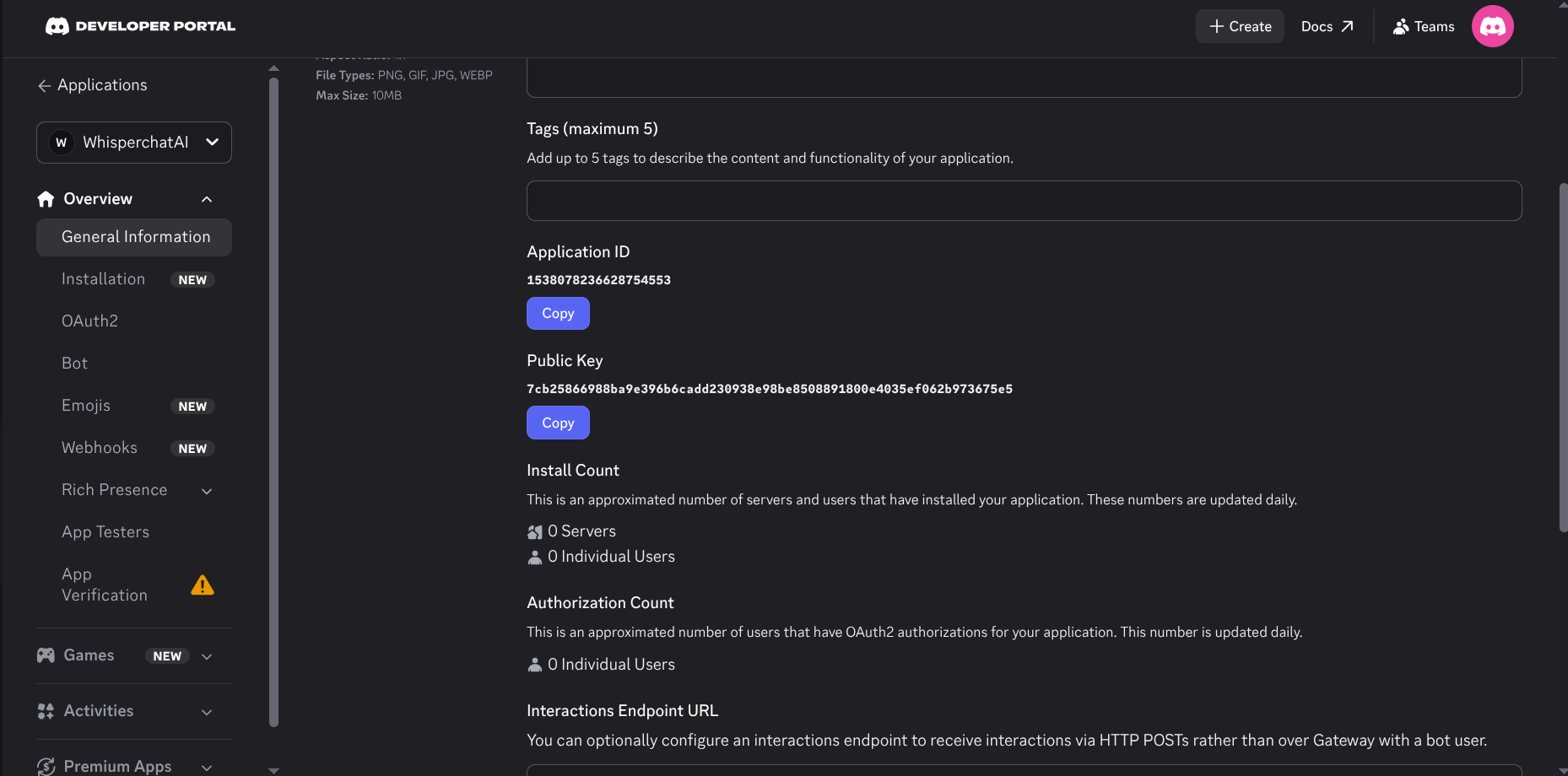This screenshot has width=1568, height=776.
Task: Open the Emojis page
Action: (x=86, y=406)
